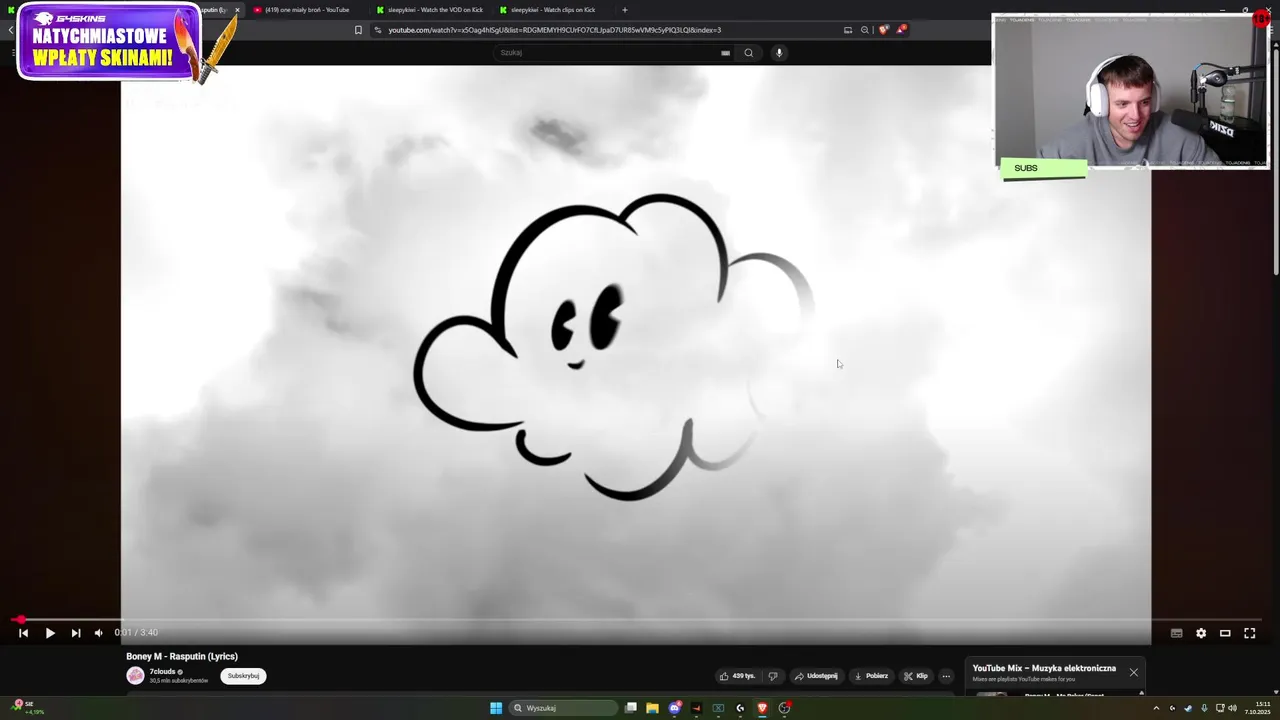The width and height of the screenshot is (1280, 720).
Task: Switch to 'Watch the VOD on Kick' tab
Action: pyautogui.click(x=430, y=10)
